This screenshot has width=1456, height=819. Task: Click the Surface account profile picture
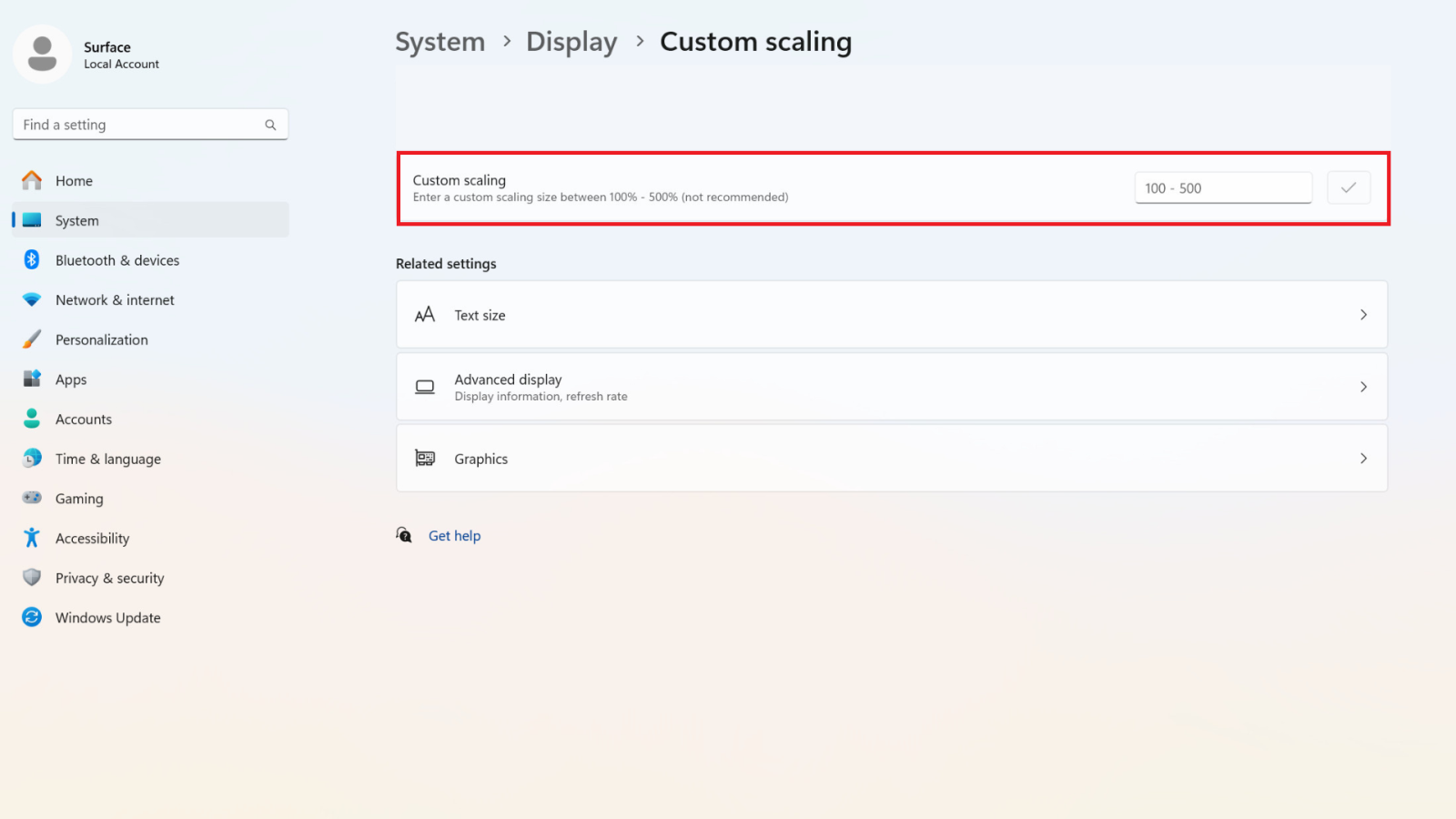tap(42, 55)
